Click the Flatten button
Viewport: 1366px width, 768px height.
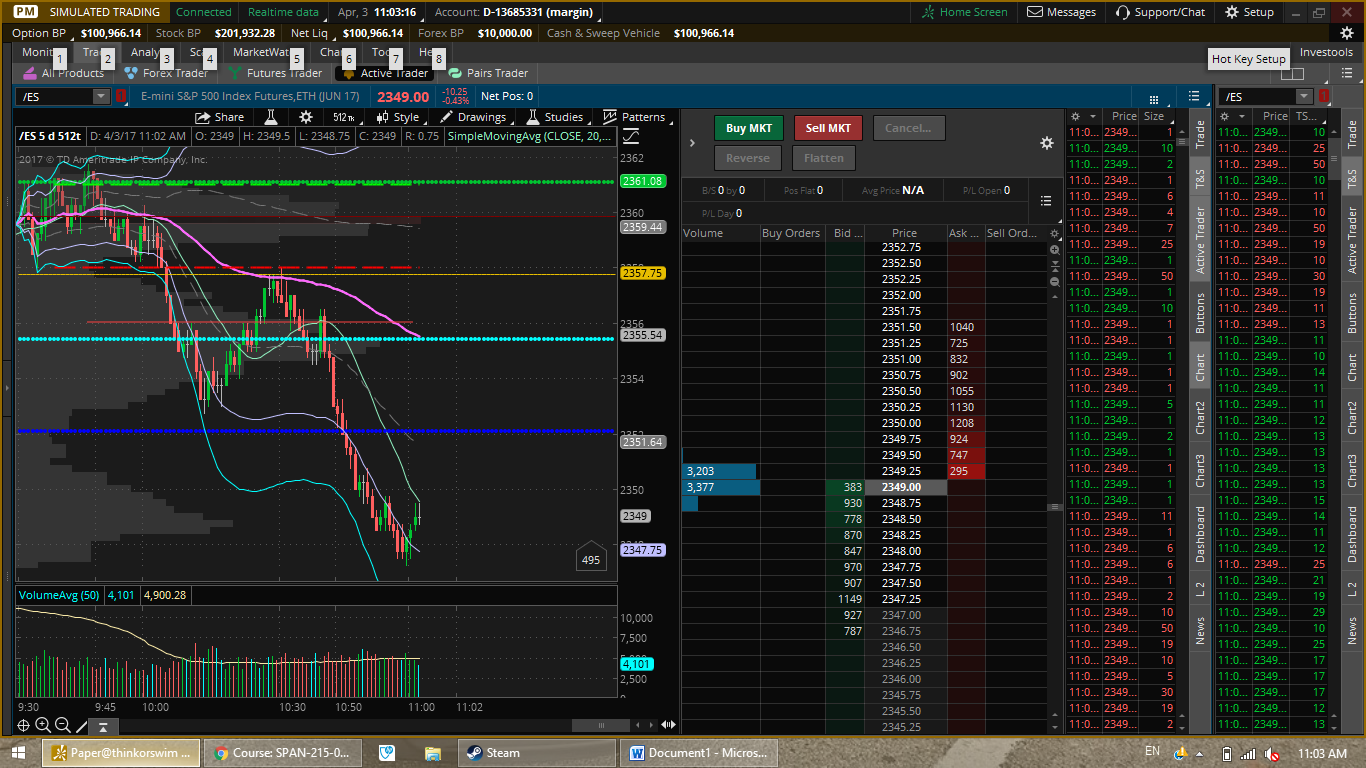point(824,158)
